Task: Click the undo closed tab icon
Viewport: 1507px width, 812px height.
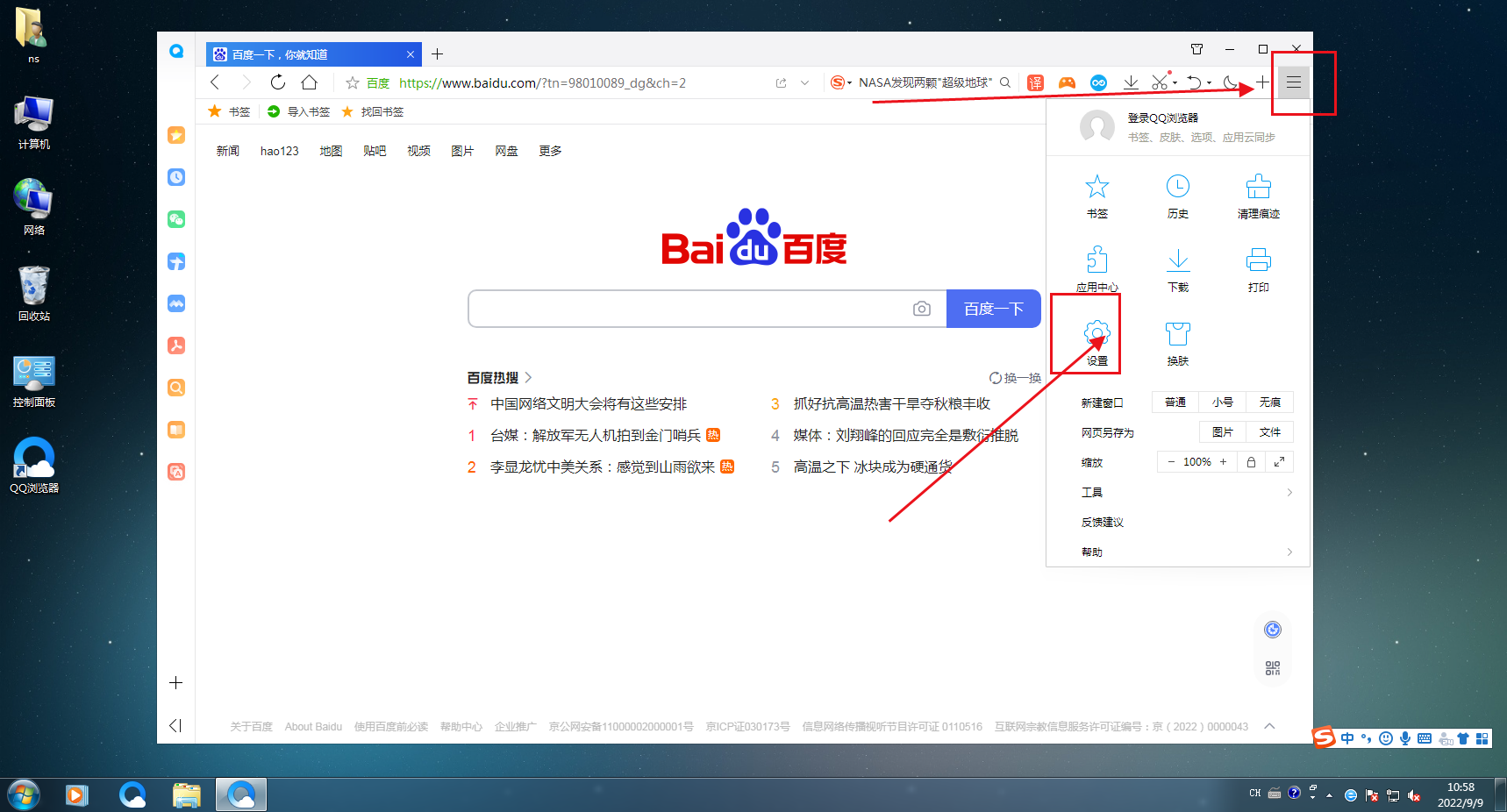Action: click(x=1194, y=82)
